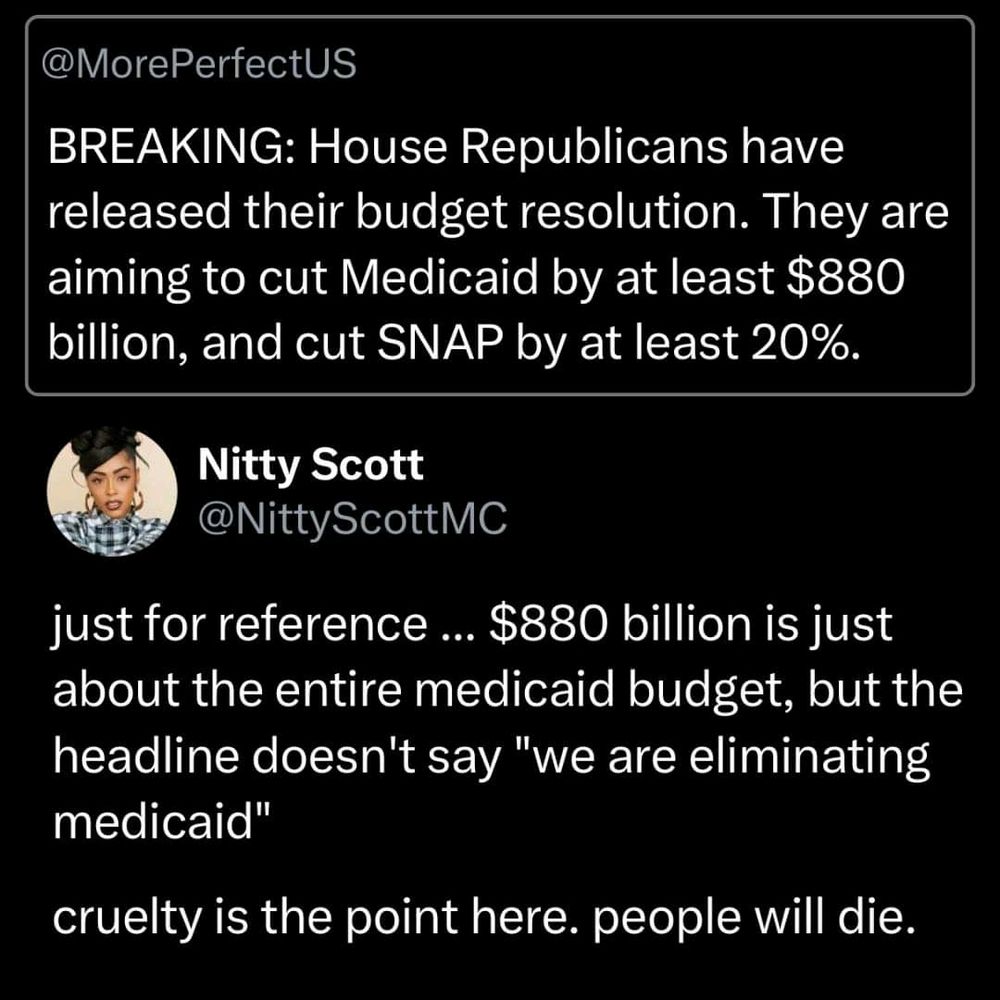Open the @NittyScottMC handle link

pyautogui.click(x=353, y=517)
